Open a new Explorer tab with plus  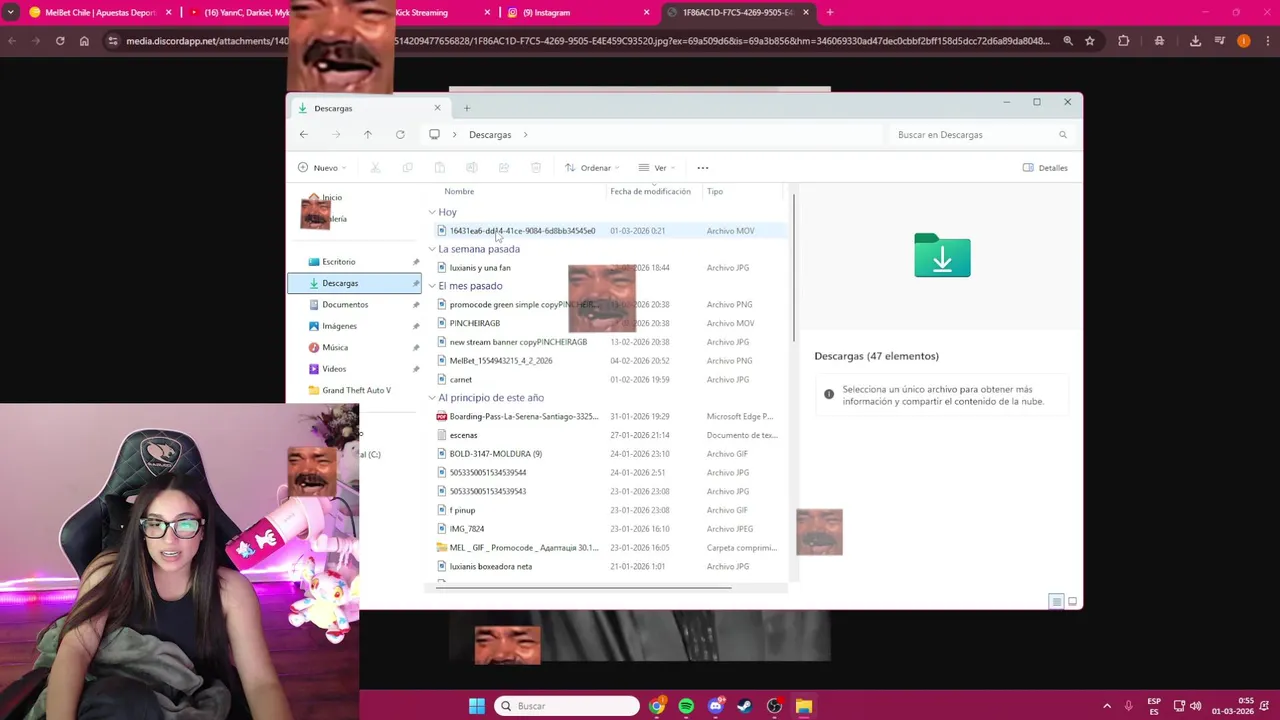pyautogui.click(x=466, y=108)
